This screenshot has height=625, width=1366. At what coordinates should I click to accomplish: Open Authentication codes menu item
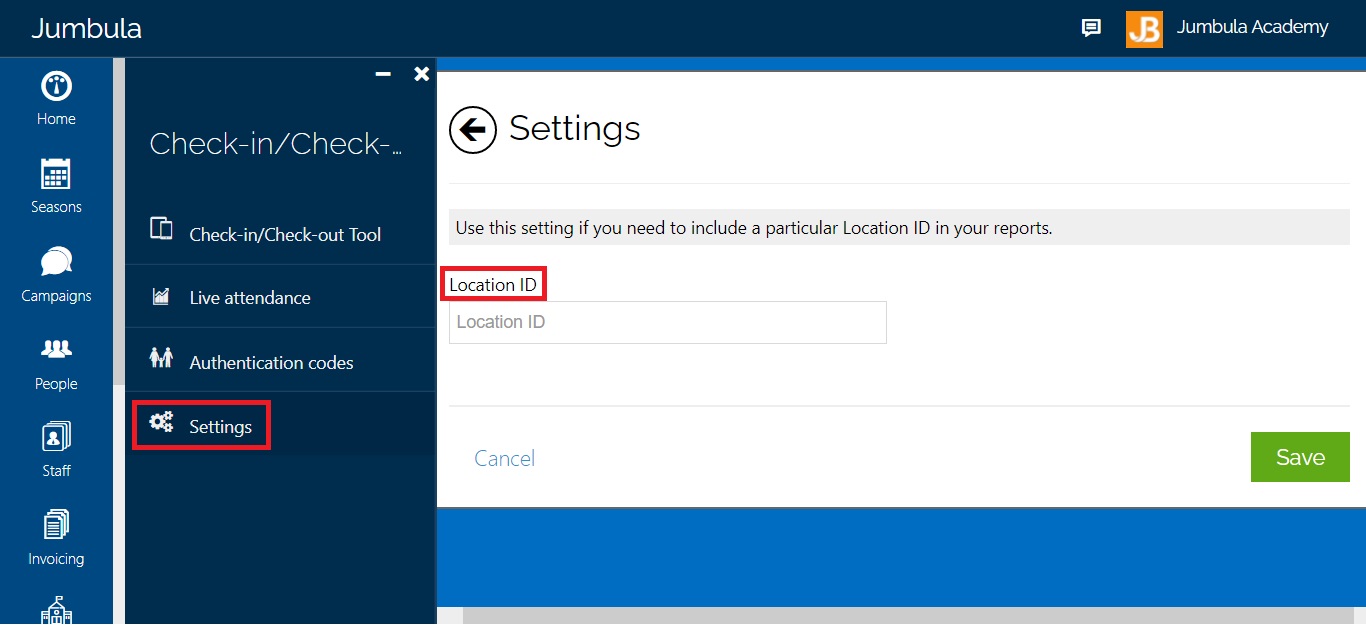click(x=281, y=361)
